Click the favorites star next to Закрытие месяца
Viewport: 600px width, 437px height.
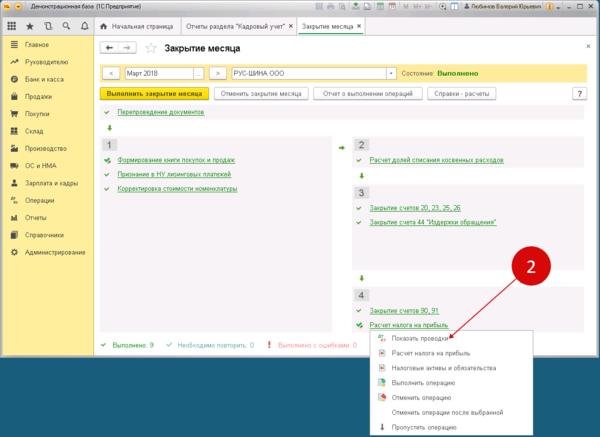152,48
